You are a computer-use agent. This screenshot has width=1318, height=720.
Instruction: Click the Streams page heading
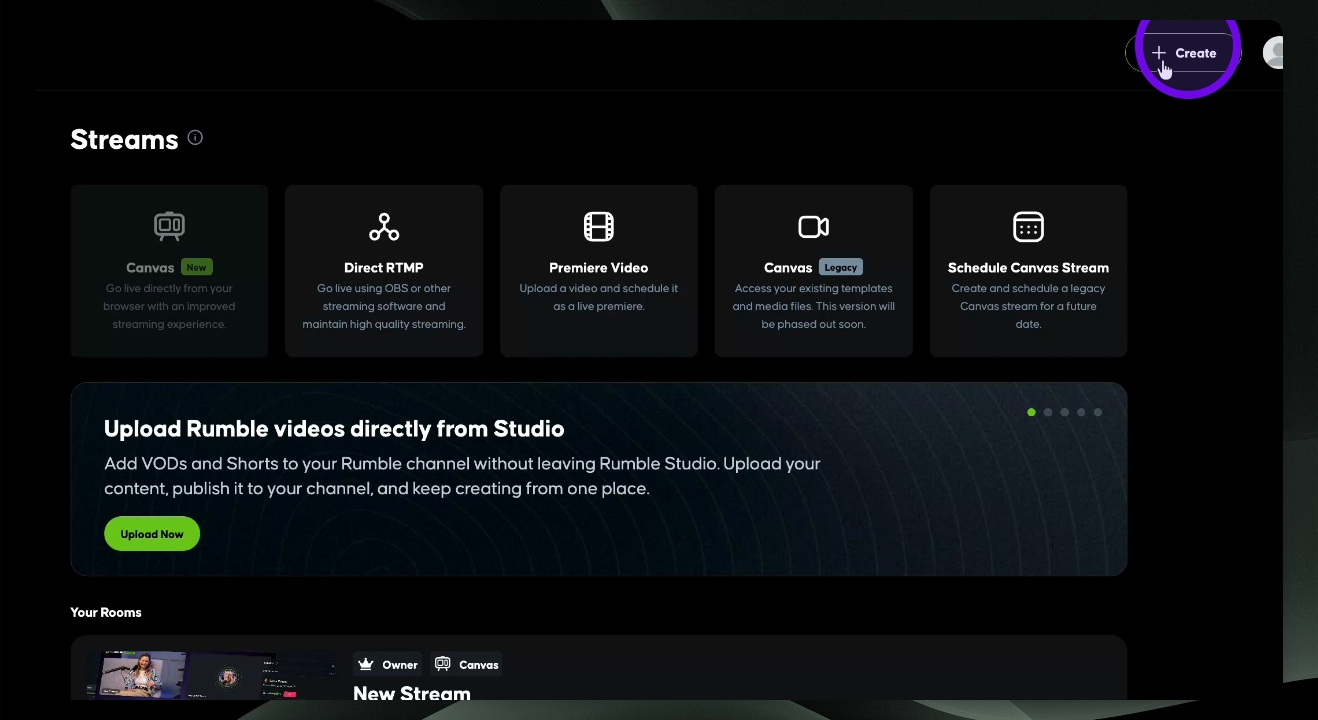(x=124, y=139)
